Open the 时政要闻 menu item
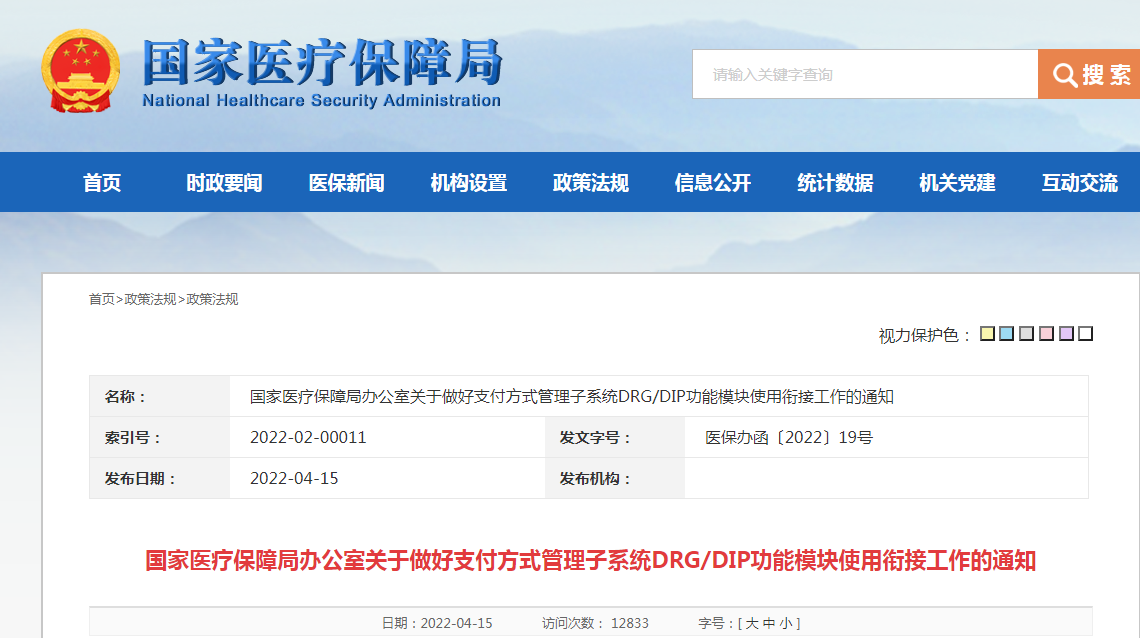The image size is (1140, 638). click(x=224, y=182)
